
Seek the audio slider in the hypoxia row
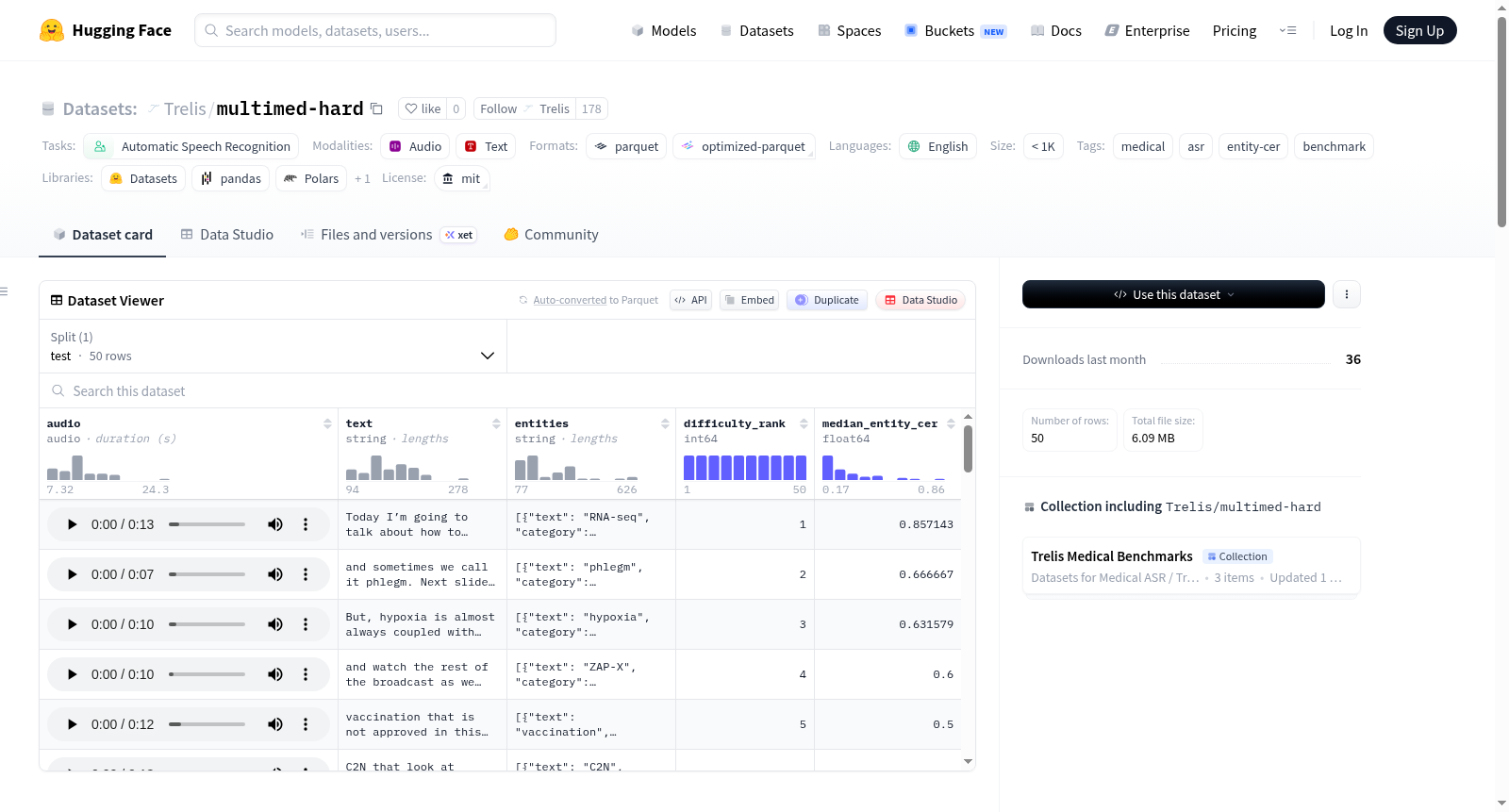point(207,624)
